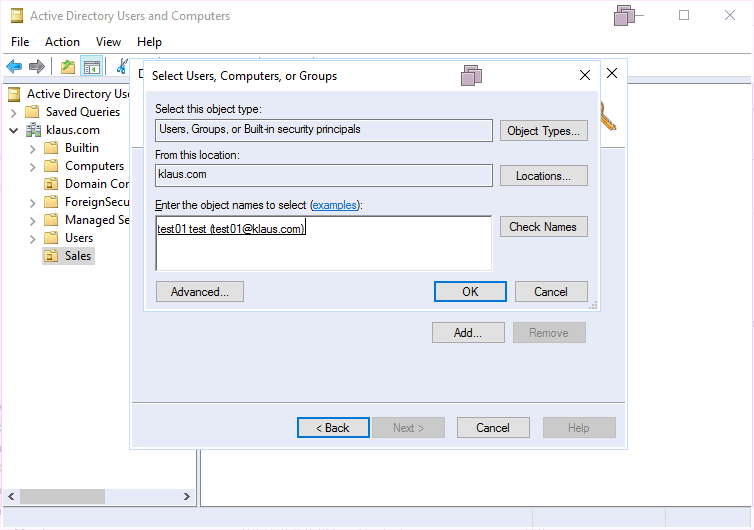Click the Up one level folder icon
The height and width of the screenshot is (530, 754).
tap(67, 67)
